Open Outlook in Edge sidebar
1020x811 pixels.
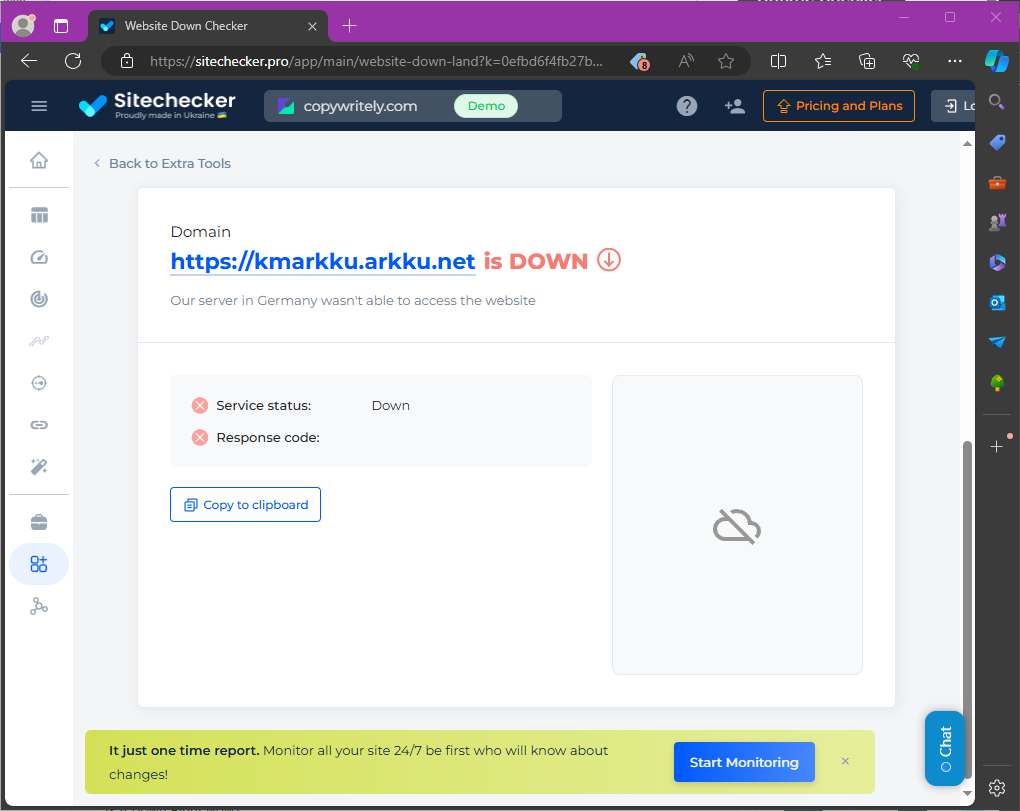click(x=997, y=302)
